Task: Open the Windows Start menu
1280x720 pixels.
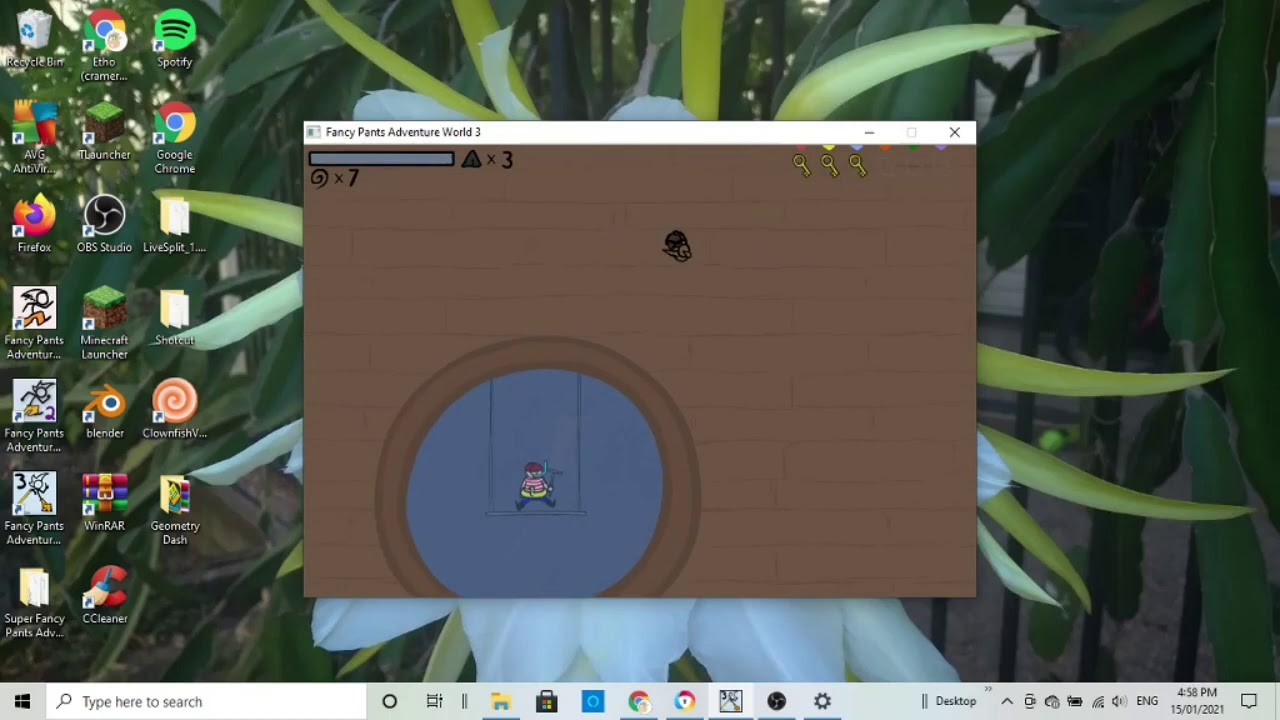Action: (23, 701)
